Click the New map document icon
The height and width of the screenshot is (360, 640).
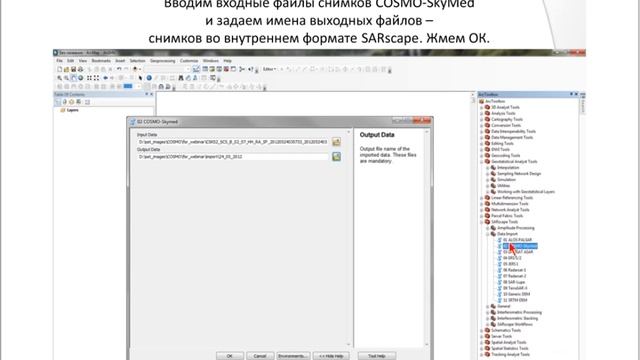[x=60, y=69]
